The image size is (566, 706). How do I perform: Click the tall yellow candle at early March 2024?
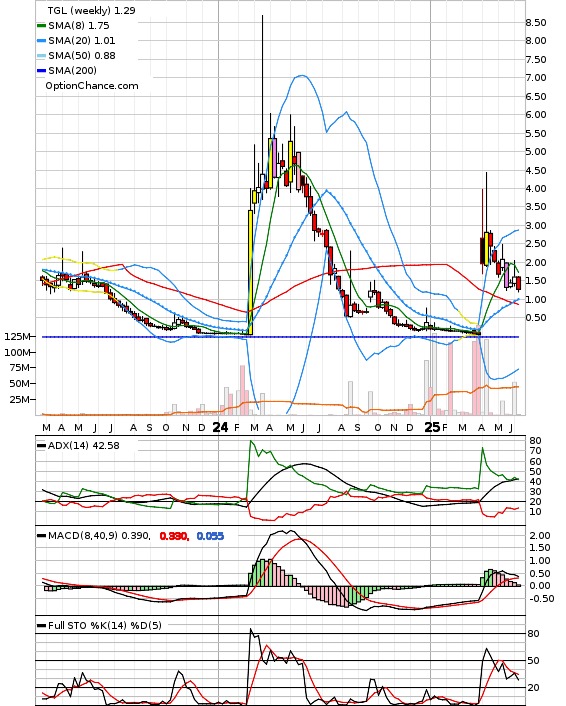(x=250, y=272)
